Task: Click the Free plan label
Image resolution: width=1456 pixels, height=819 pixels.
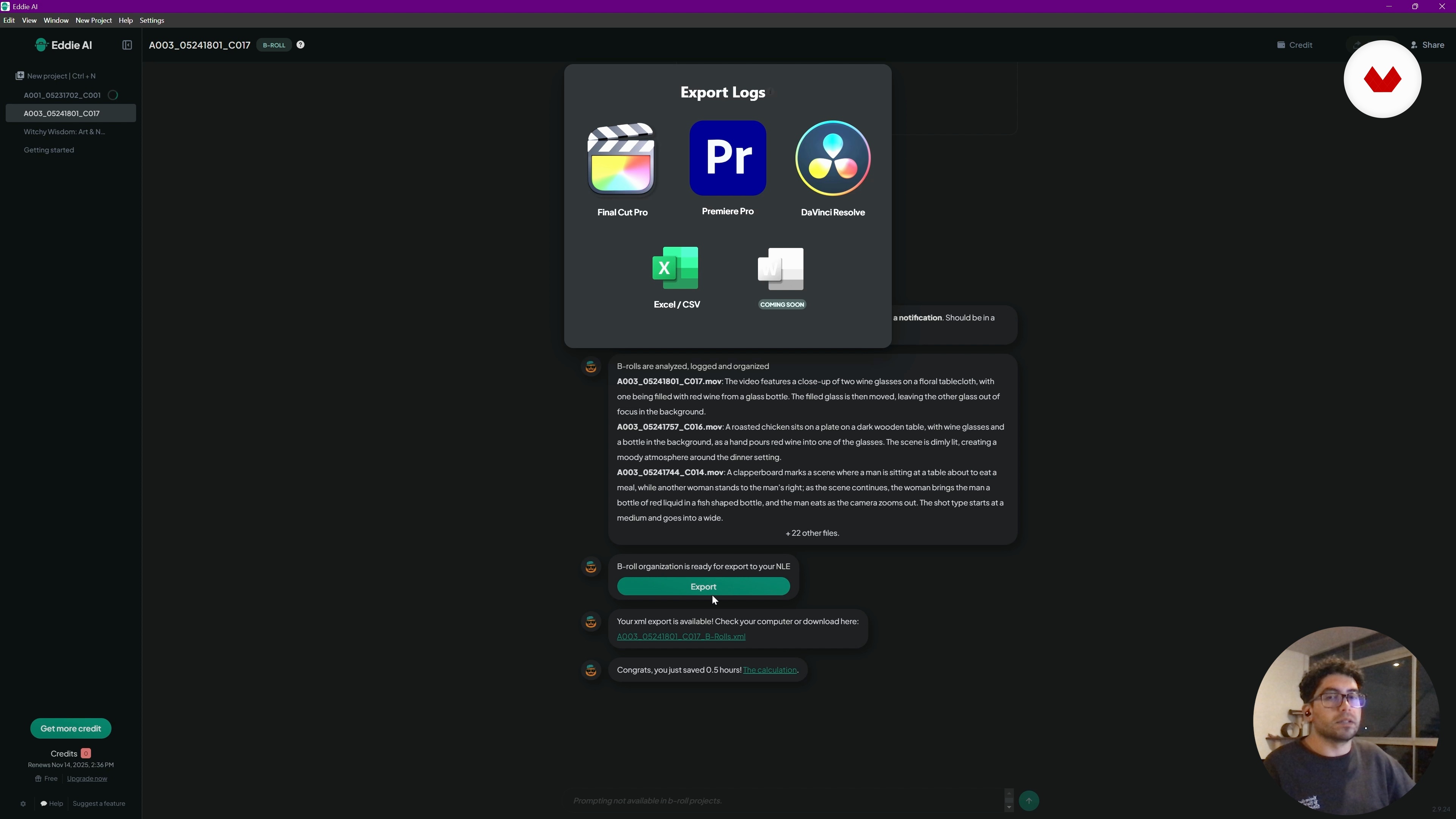Action: (46, 779)
